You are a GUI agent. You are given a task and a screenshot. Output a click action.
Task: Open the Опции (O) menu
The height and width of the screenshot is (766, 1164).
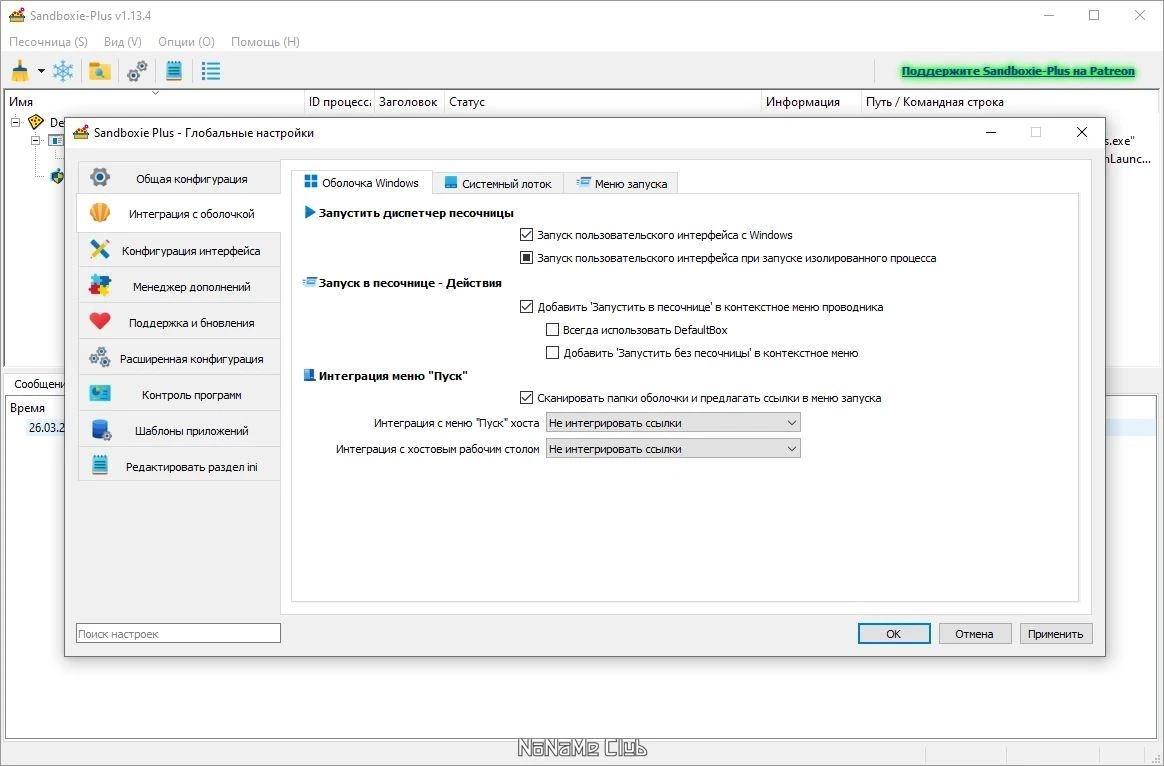[x=186, y=42]
